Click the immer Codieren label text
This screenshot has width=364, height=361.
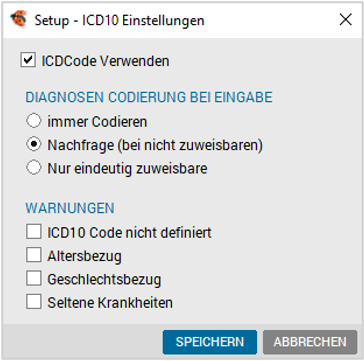(x=97, y=122)
